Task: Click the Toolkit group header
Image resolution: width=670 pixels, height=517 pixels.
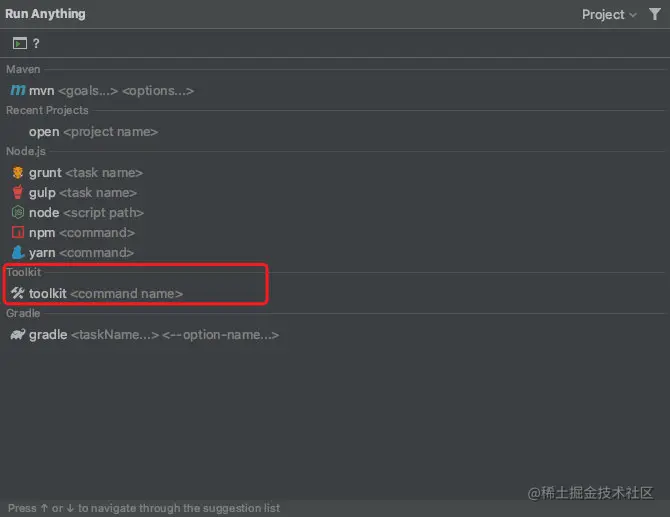Action: (24, 272)
